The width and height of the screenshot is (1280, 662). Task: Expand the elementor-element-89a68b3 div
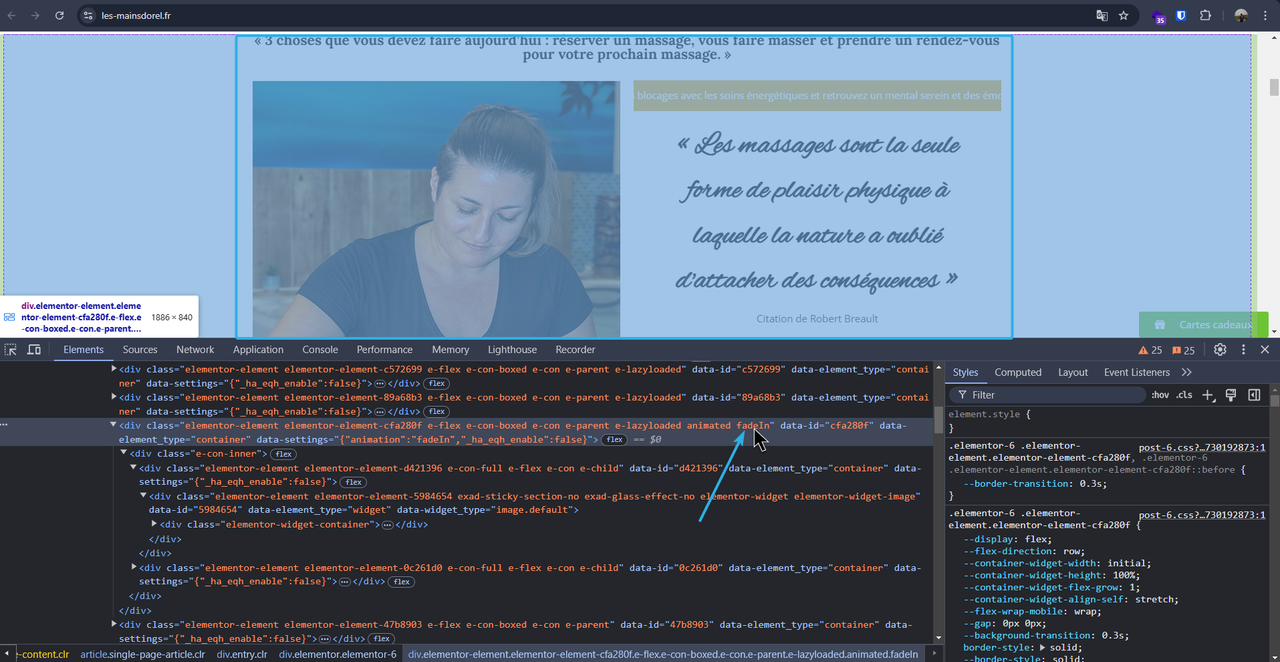tap(114, 397)
